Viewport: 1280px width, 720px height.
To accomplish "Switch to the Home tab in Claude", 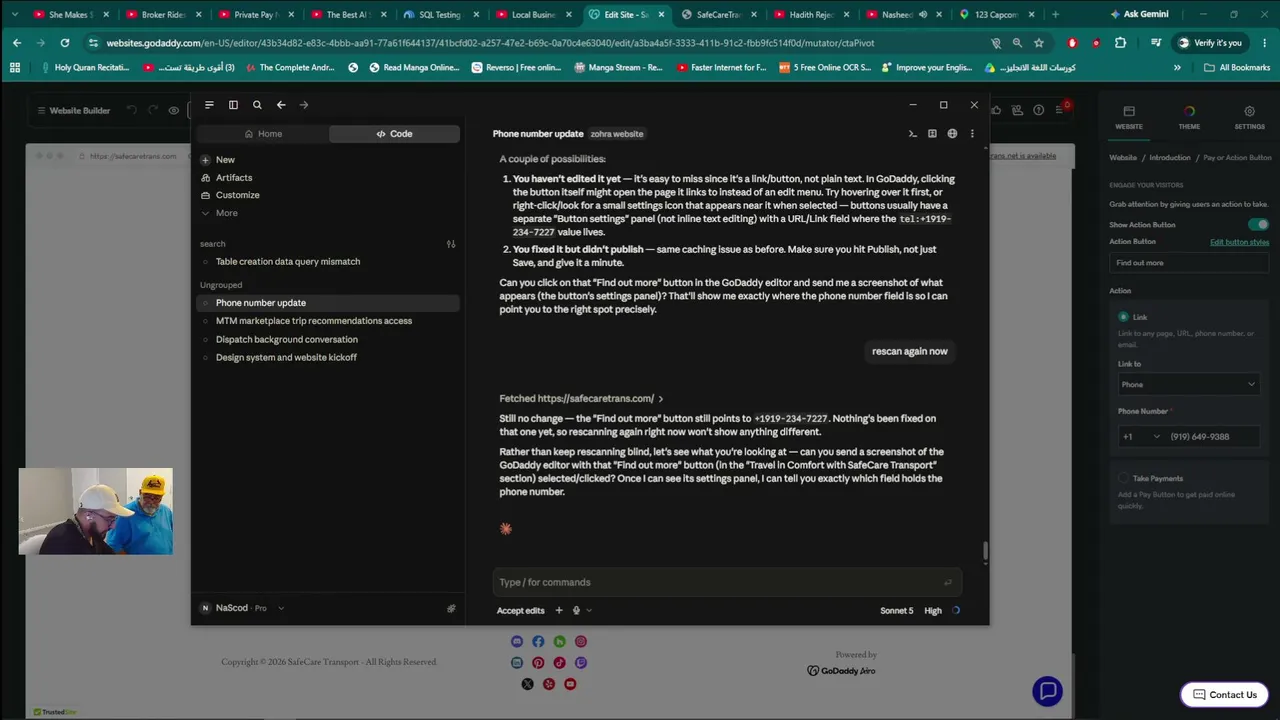I will [263, 134].
